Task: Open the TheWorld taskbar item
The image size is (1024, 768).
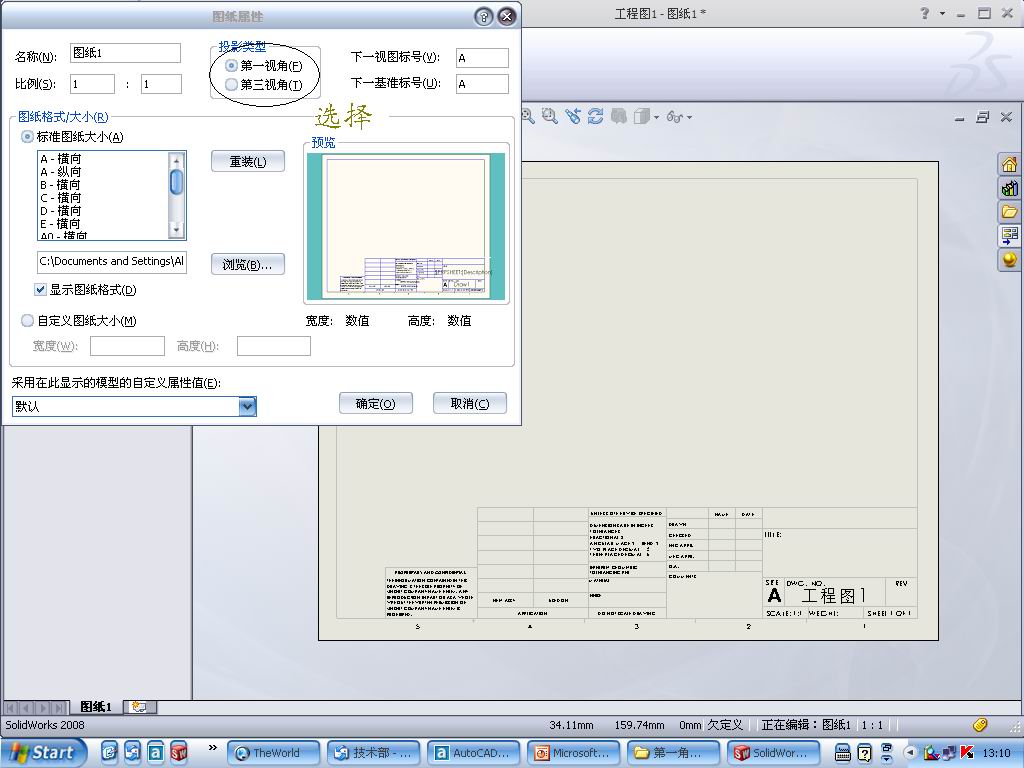Action: coord(273,753)
